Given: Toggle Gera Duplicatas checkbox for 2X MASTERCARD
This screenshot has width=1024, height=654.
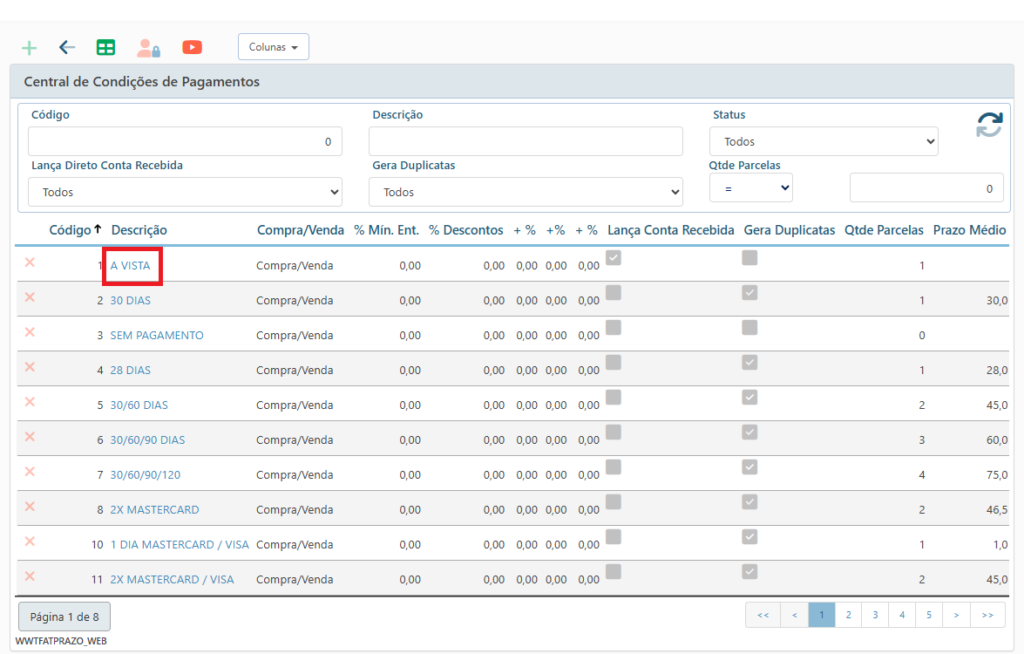Looking at the screenshot, I should (750, 502).
